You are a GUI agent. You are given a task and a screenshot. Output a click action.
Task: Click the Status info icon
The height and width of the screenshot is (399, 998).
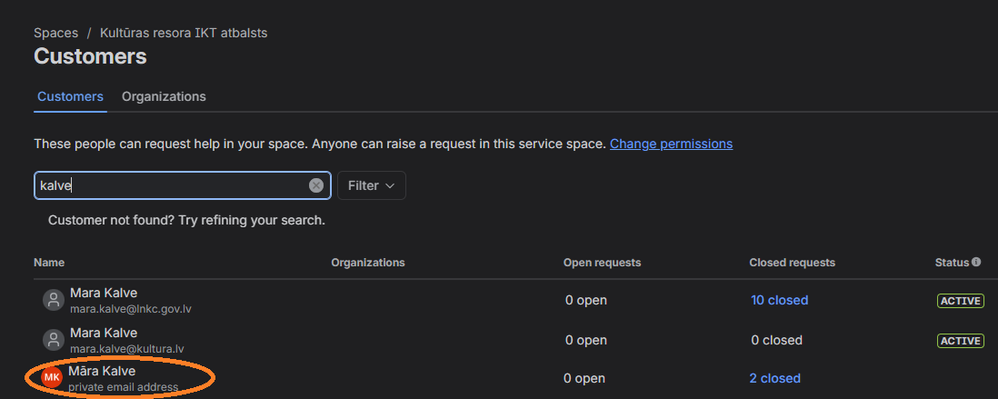coord(976,262)
